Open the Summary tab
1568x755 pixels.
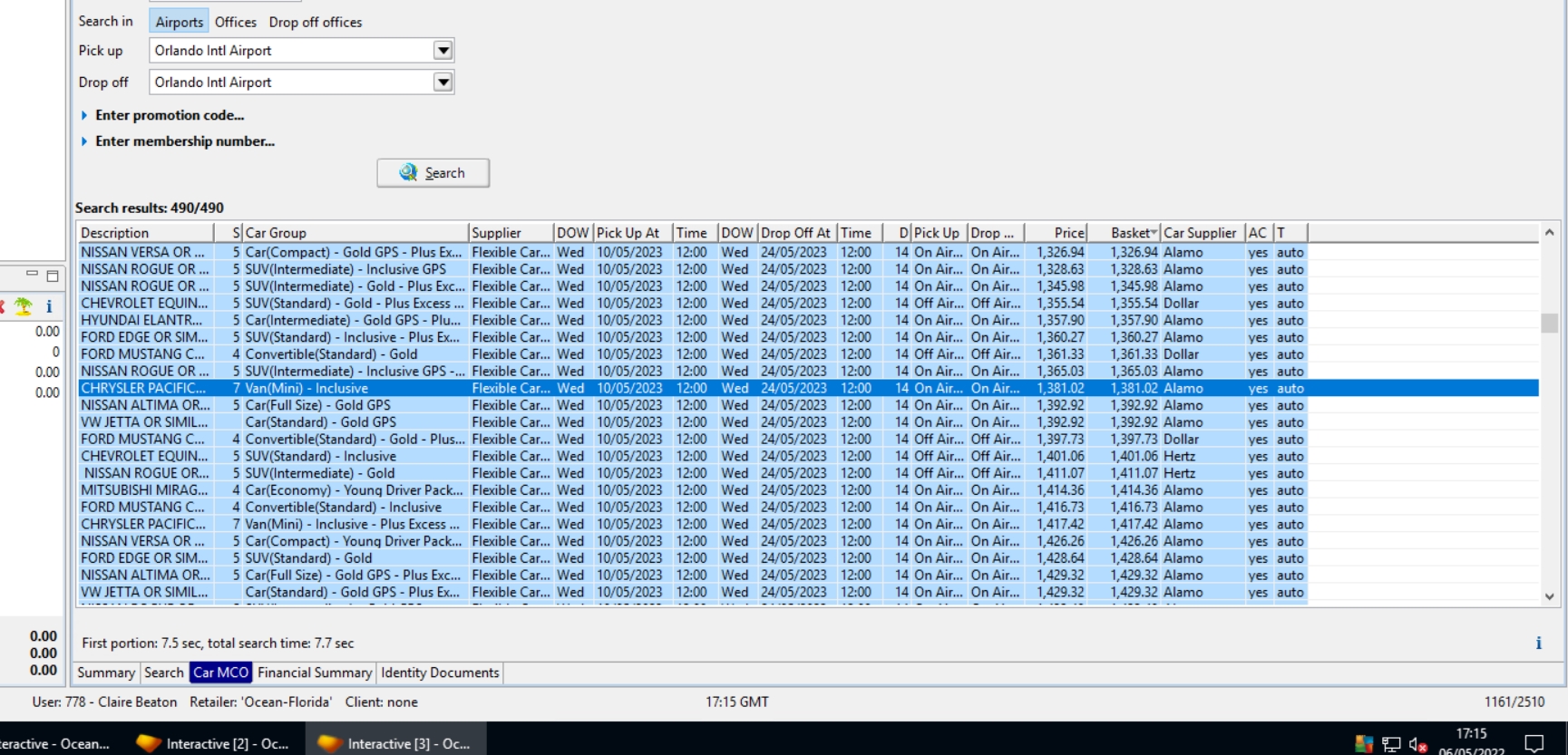coord(106,673)
